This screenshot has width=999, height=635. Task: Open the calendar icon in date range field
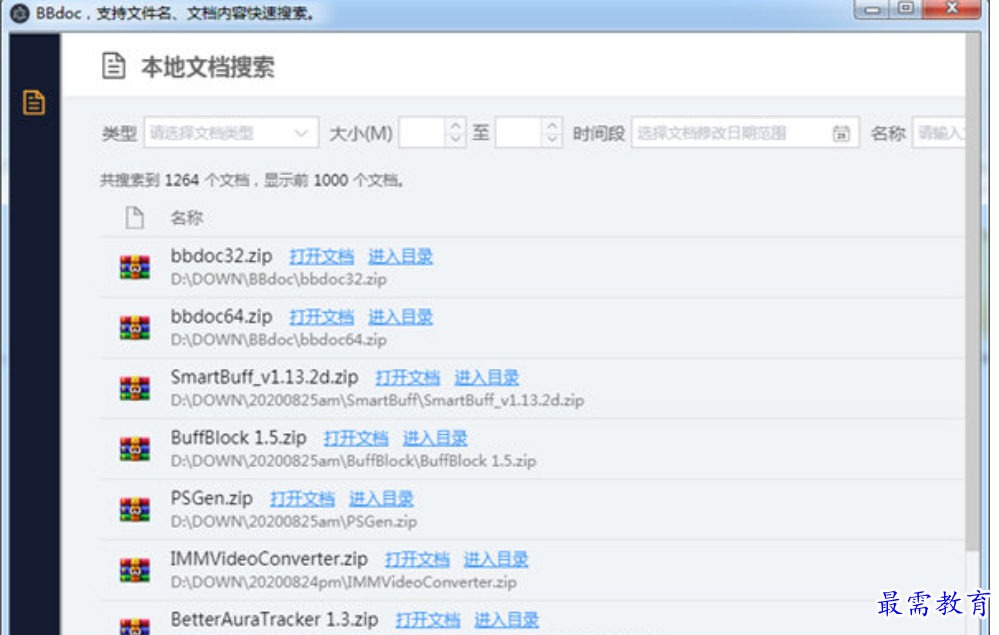point(840,133)
